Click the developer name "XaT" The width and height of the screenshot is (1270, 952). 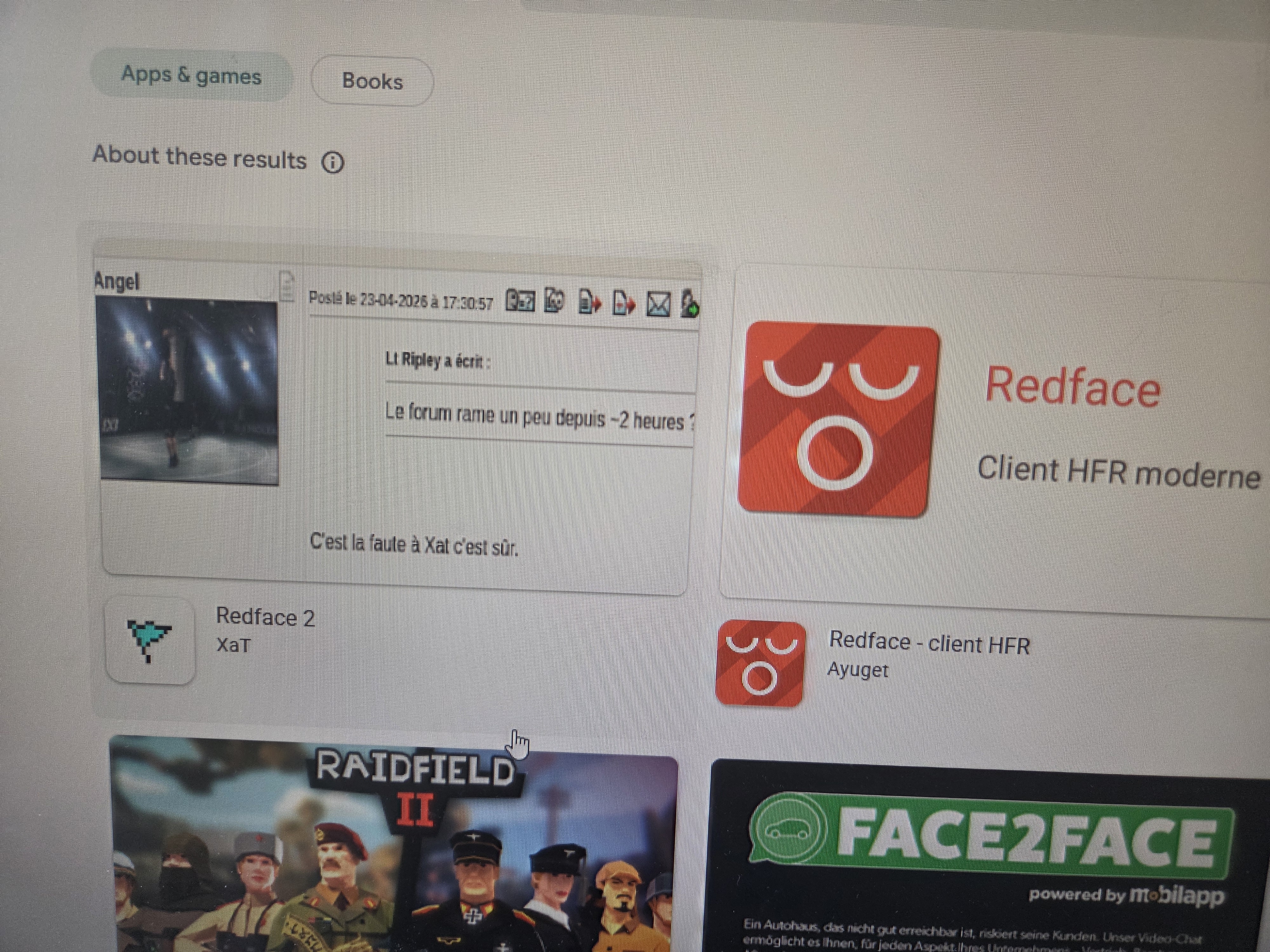[x=233, y=645]
